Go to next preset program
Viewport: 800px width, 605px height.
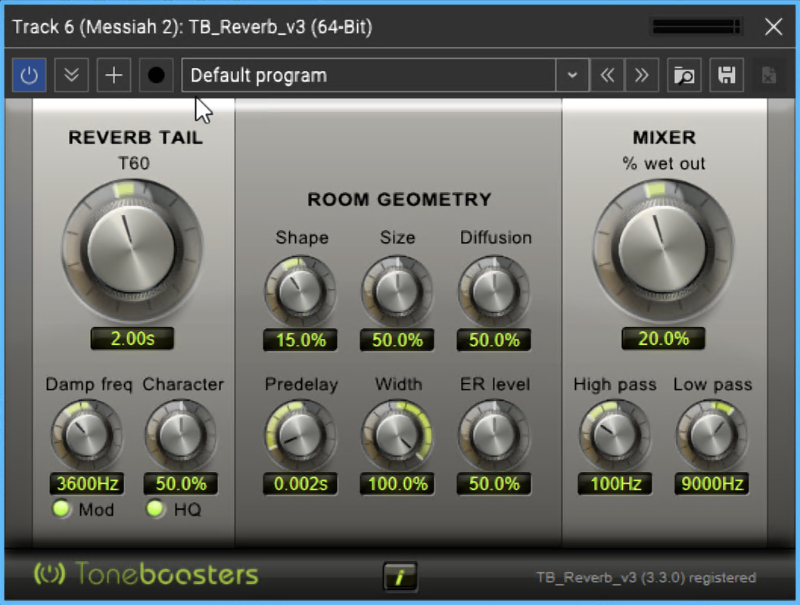point(641,75)
